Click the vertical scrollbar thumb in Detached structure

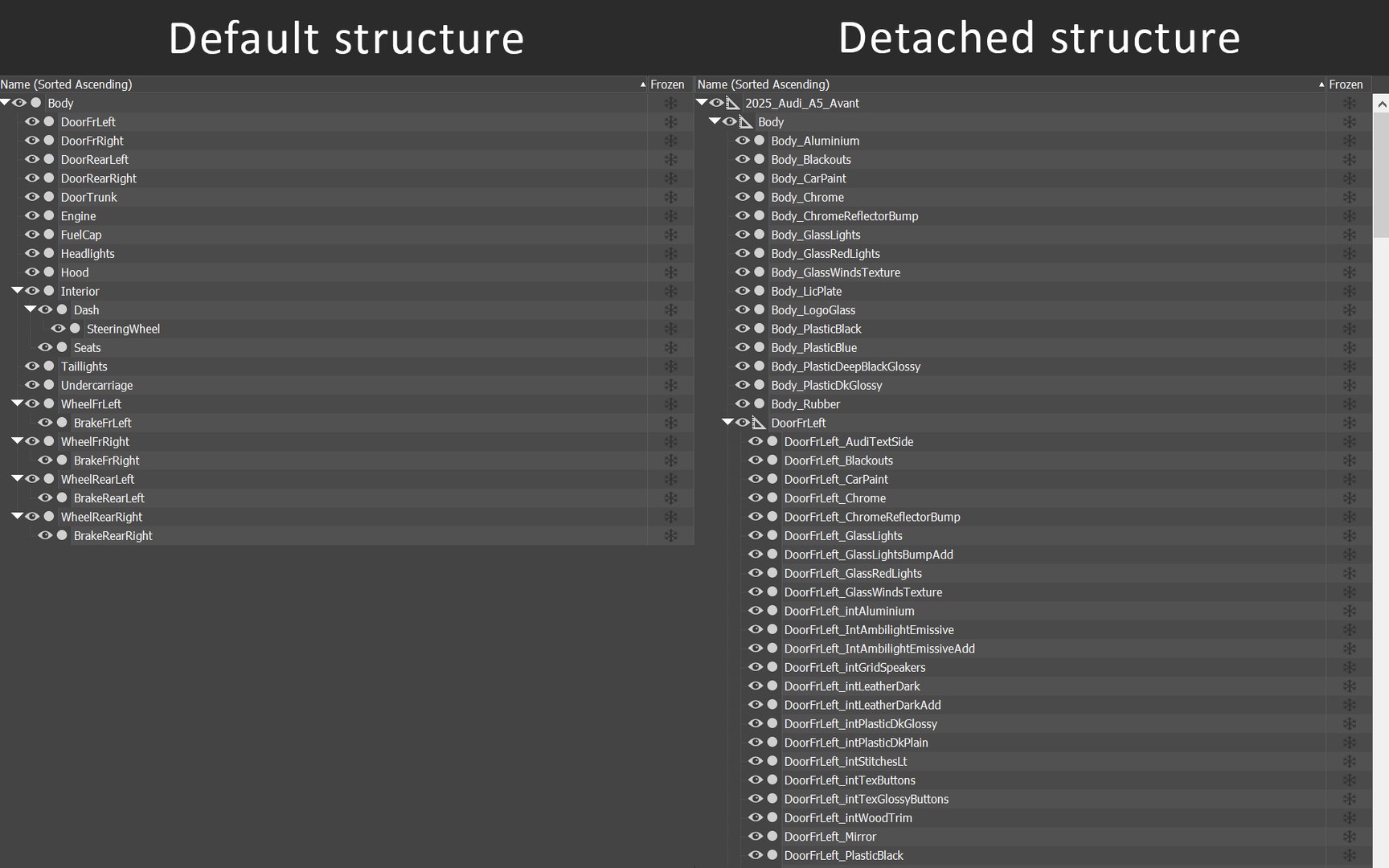[1381, 174]
